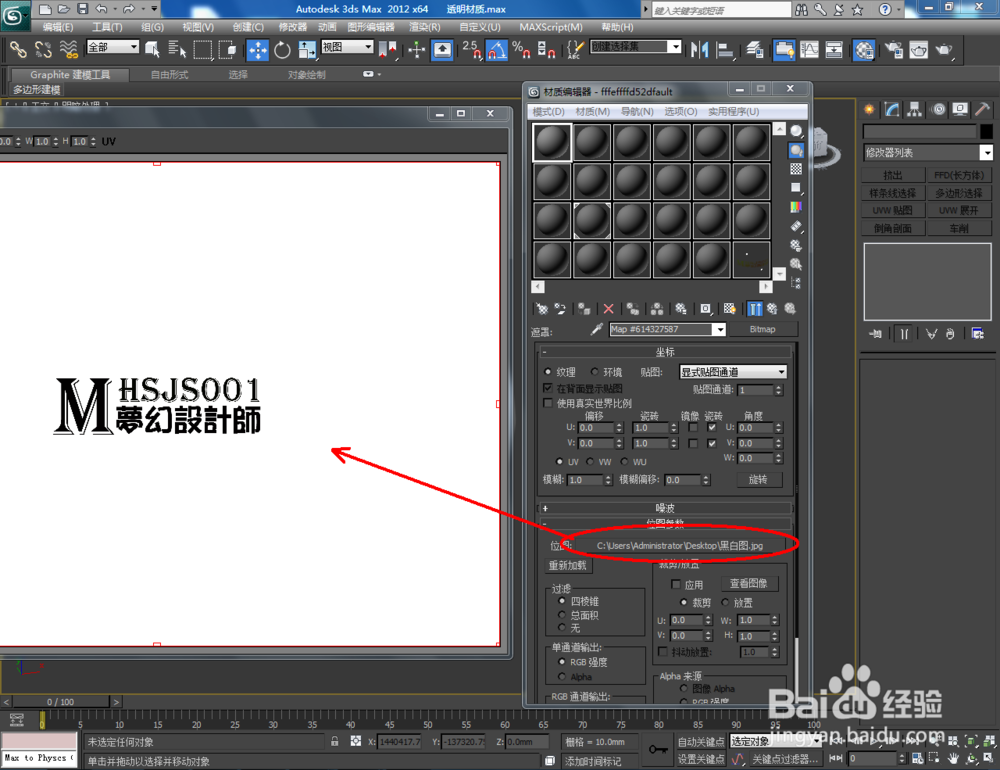Click the Select and Link chain icon
Viewport: 1000px width, 770px height.
coord(17,49)
